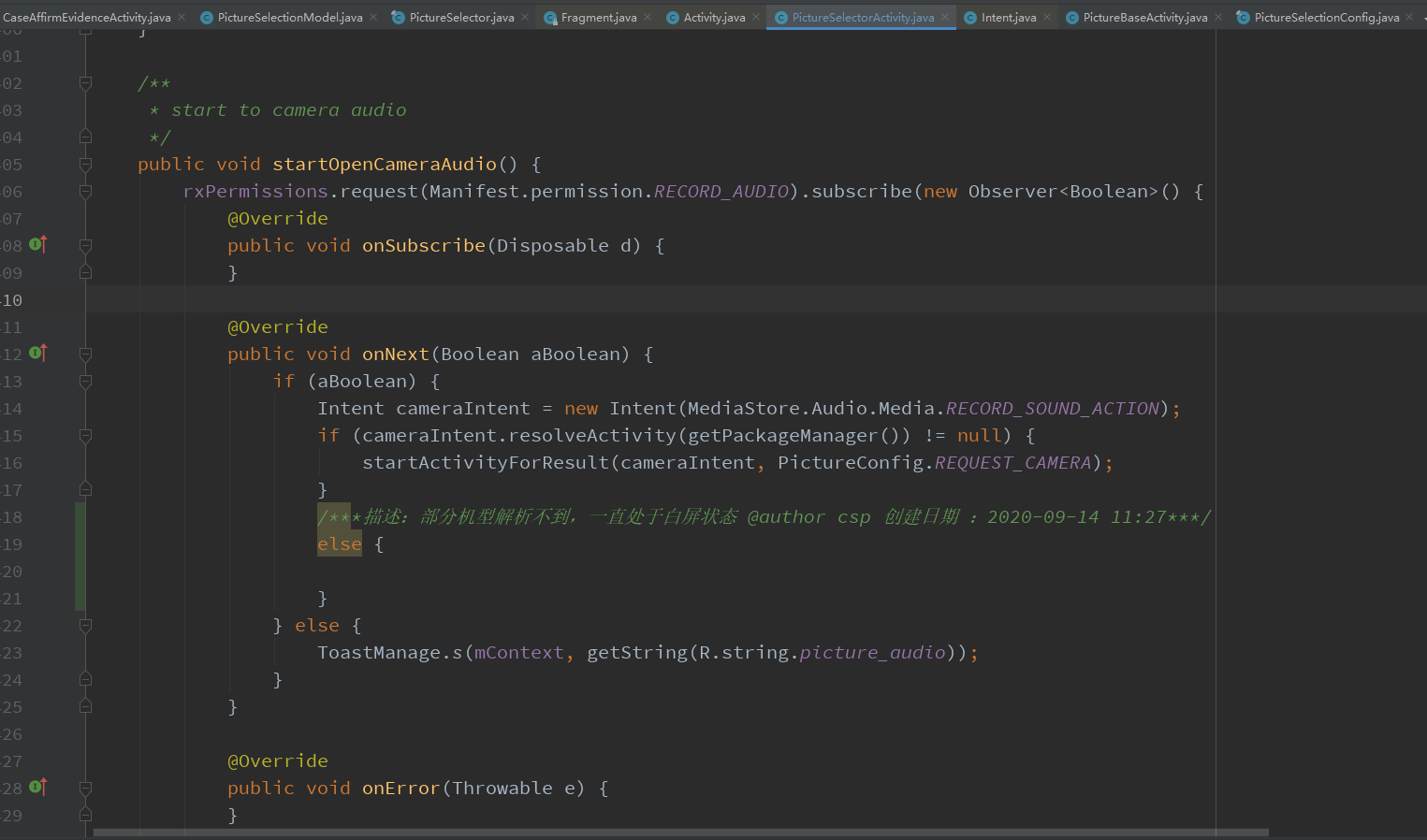Click the overriding method icon beside onNext
Image resolution: width=1427 pixels, height=840 pixels.
click(36, 354)
